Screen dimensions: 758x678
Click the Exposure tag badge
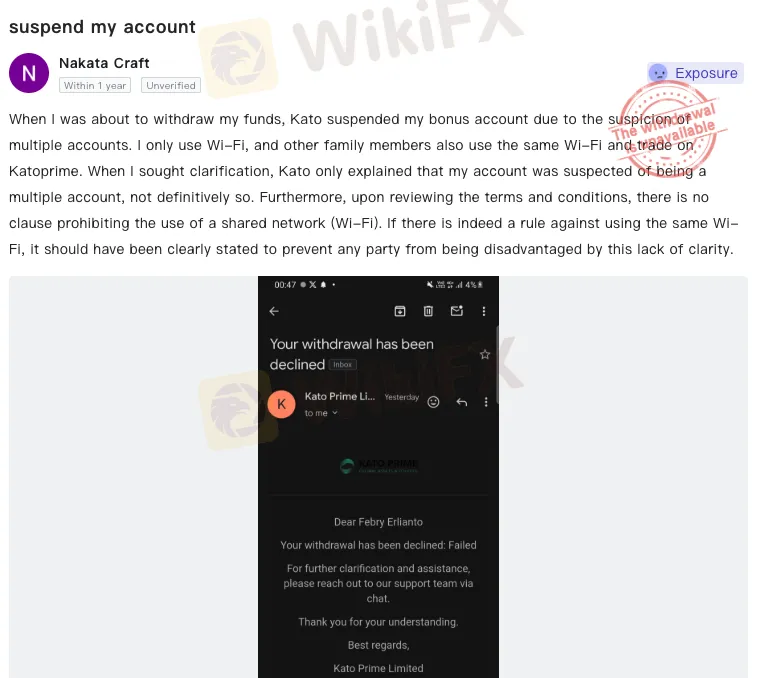point(695,73)
